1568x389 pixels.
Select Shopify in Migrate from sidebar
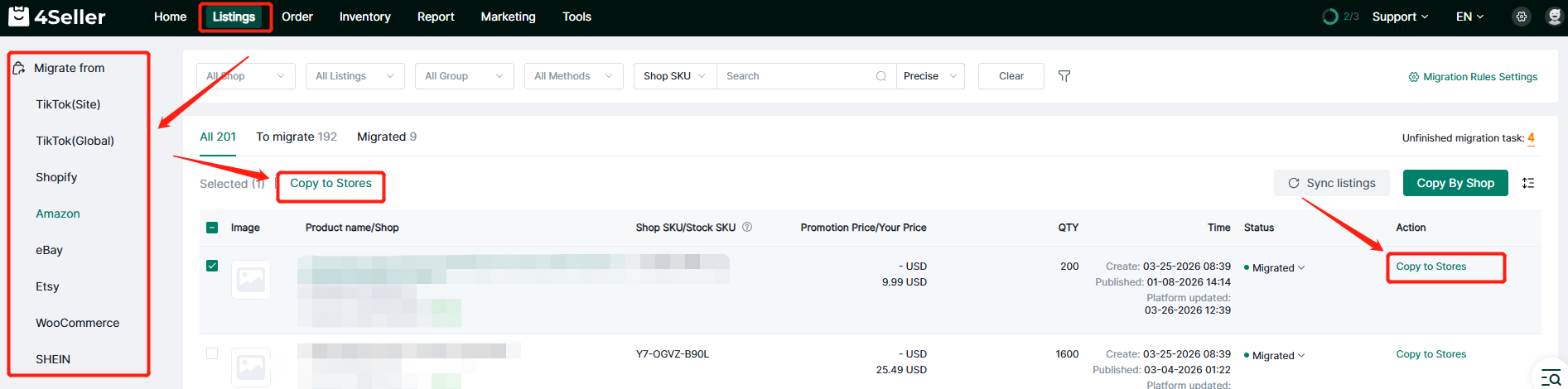point(56,177)
